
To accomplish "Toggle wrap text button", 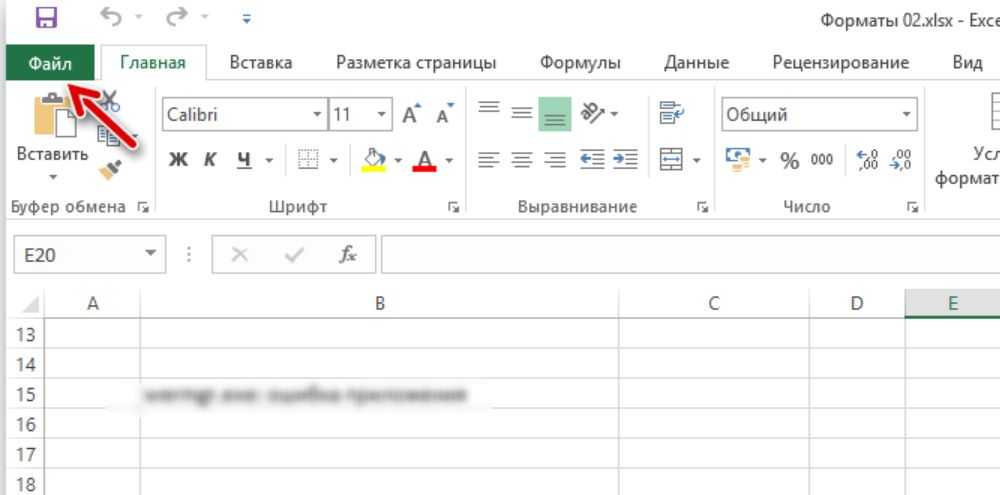I will (x=672, y=114).
